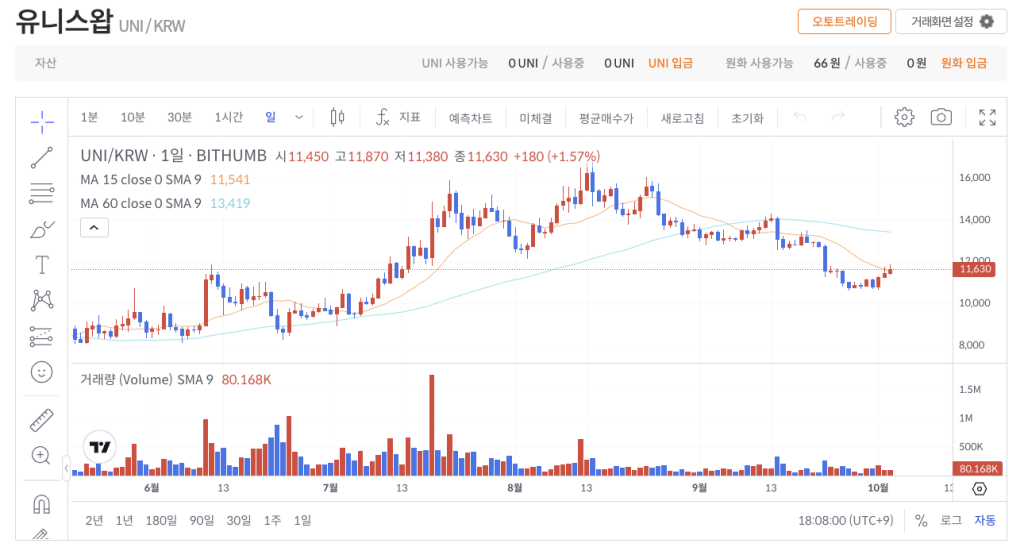The image size is (1024, 551).
Task: Toggle the log scale option
Action: coord(951,520)
